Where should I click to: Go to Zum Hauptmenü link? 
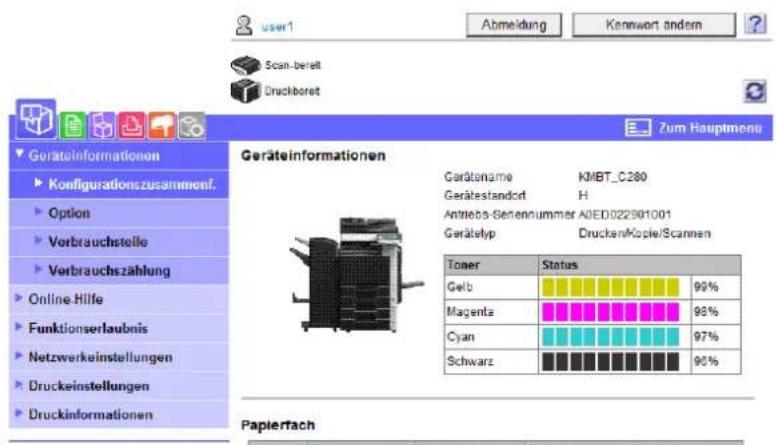tap(710, 128)
